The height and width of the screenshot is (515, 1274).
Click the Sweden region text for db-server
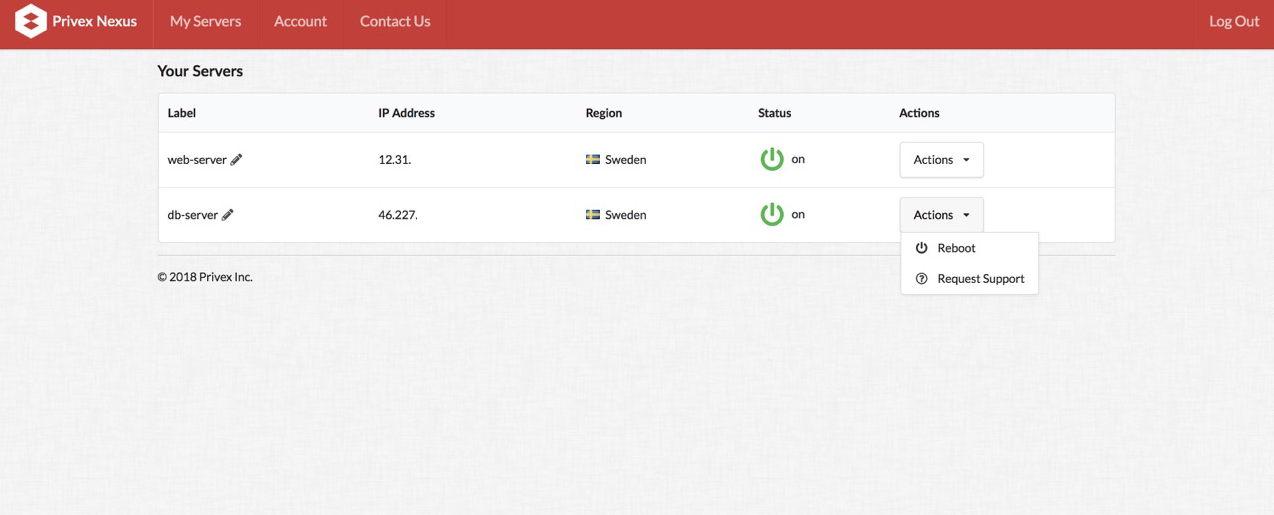click(x=626, y=214)
